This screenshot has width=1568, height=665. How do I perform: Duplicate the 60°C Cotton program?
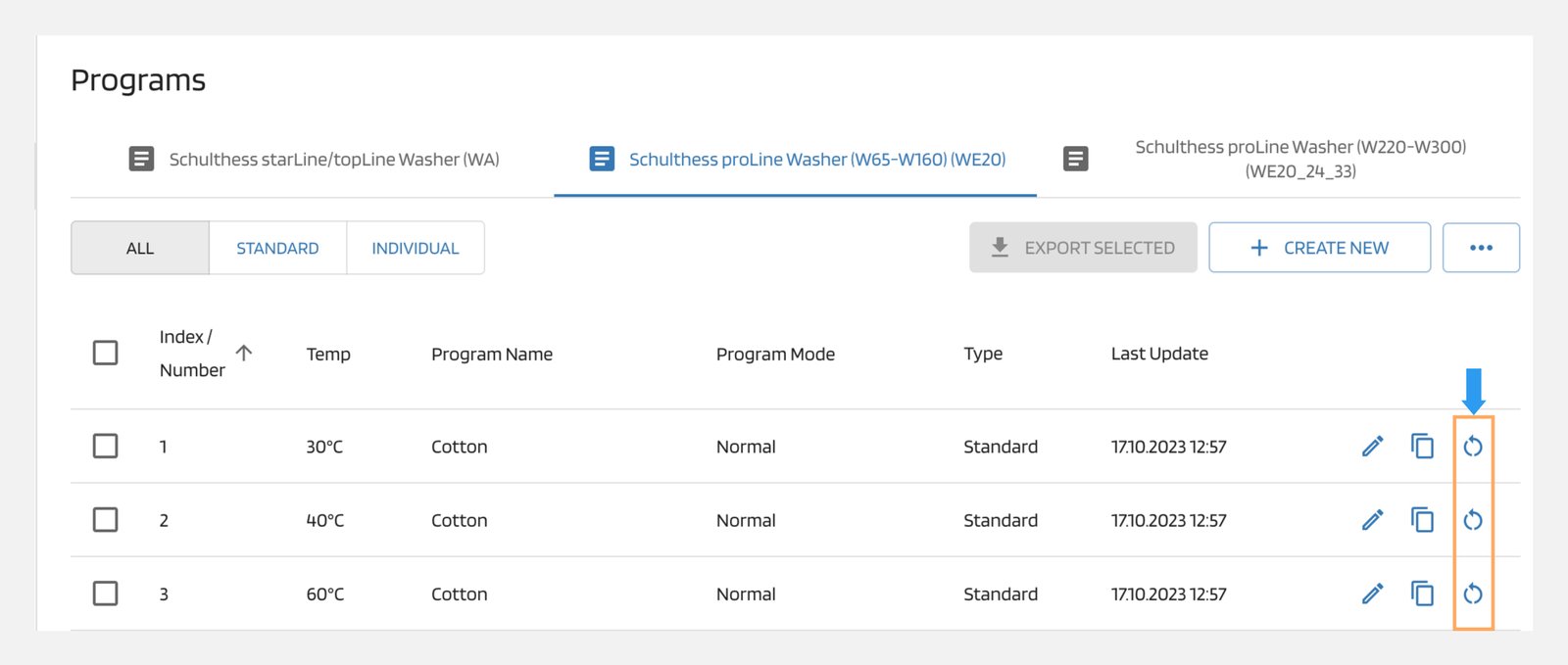tap(1422, 594)
